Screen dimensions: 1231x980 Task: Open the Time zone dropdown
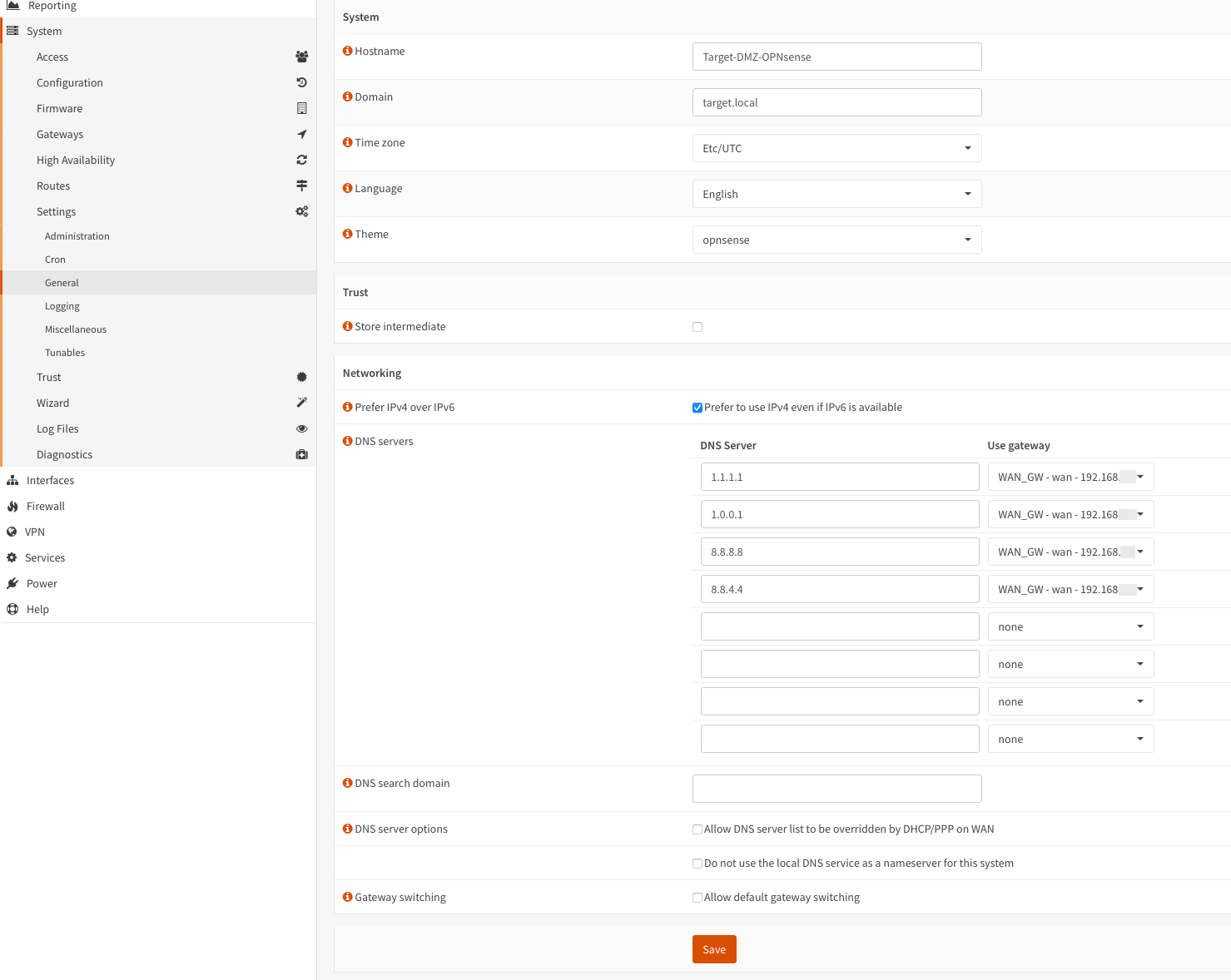836,149
